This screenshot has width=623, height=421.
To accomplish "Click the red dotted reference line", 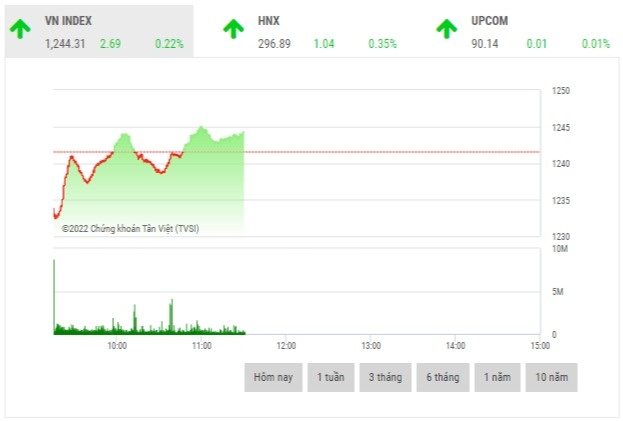I will [x=400, y=152].
